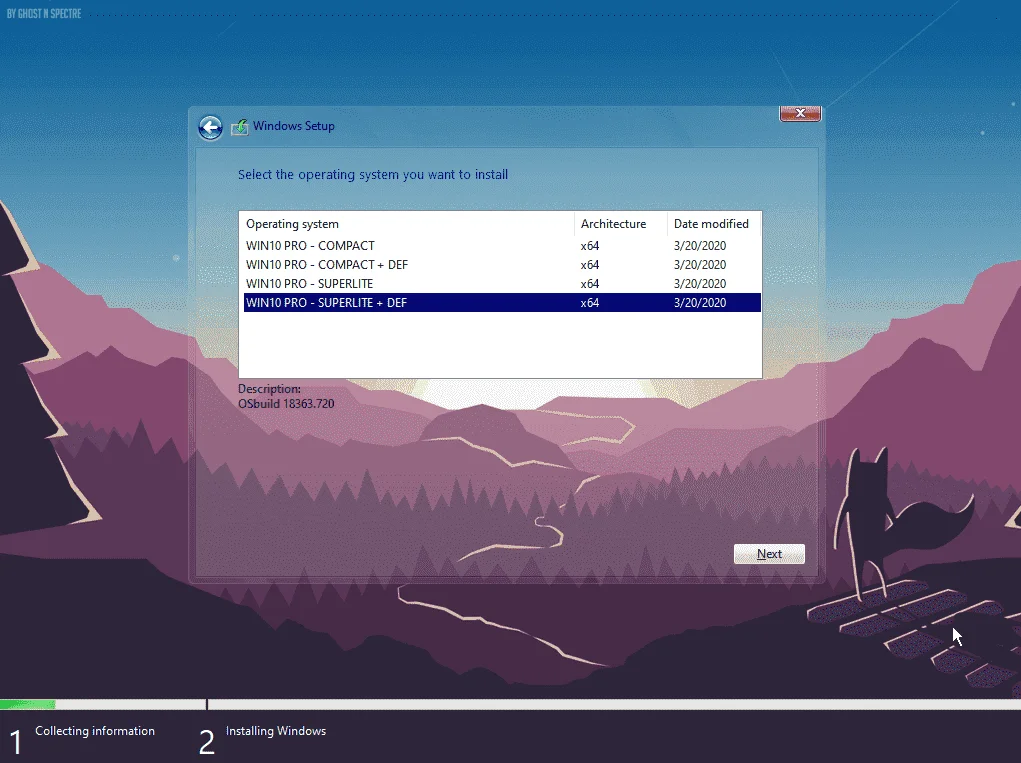The height and width of the screenshot is (763, 1021).
Task: Click x64 in the COMPACT + DEF row
Action: (590, 265)
